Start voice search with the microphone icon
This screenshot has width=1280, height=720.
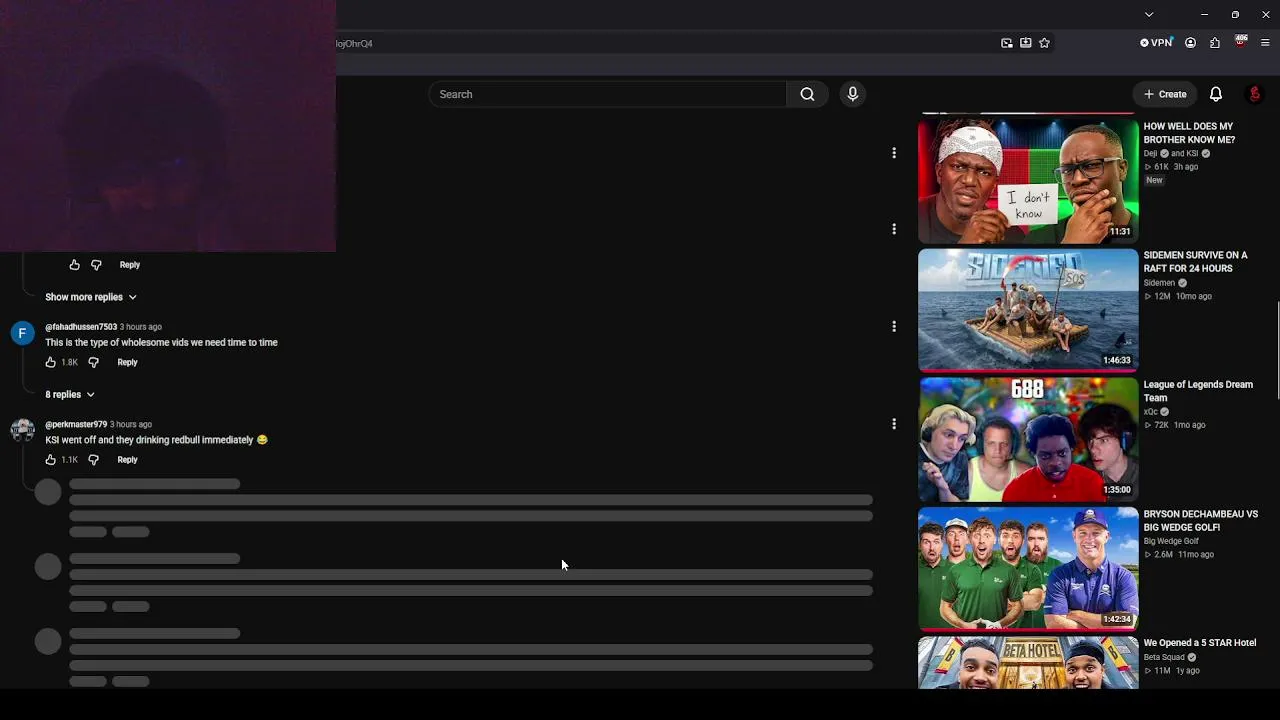pos(852,94)
